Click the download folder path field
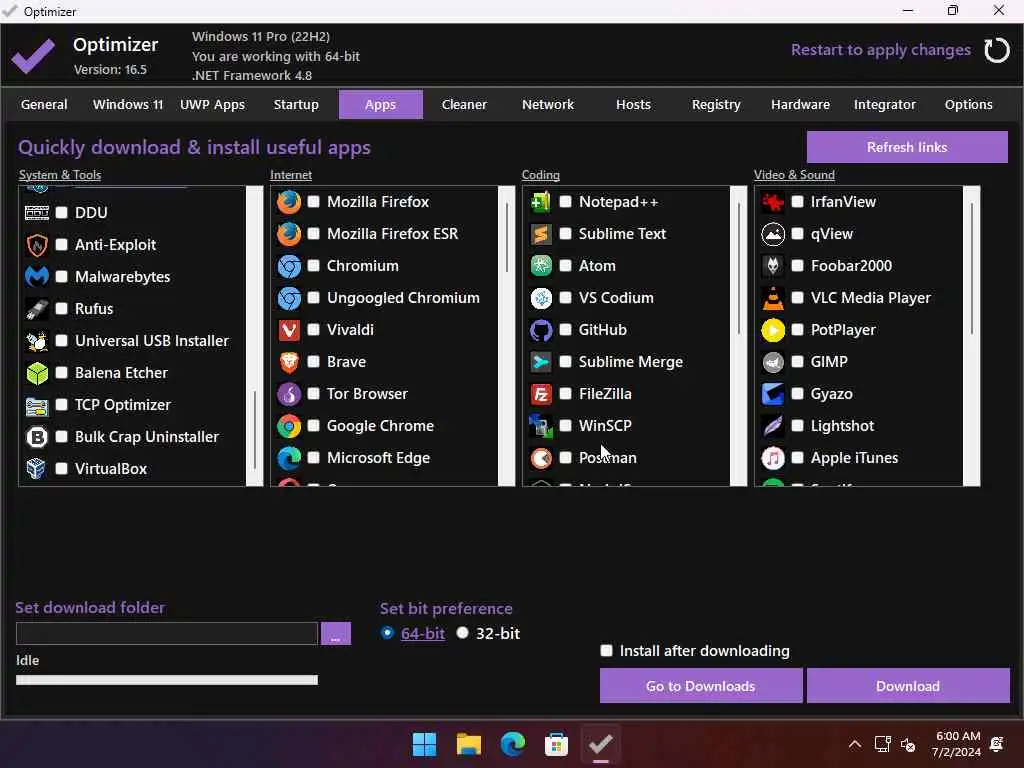This screenshot has height=768, width=1024. (167, 633)
